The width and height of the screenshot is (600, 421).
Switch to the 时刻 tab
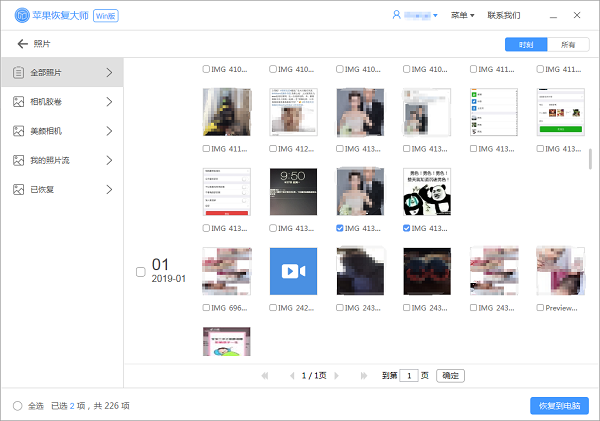tap(526, 44)
